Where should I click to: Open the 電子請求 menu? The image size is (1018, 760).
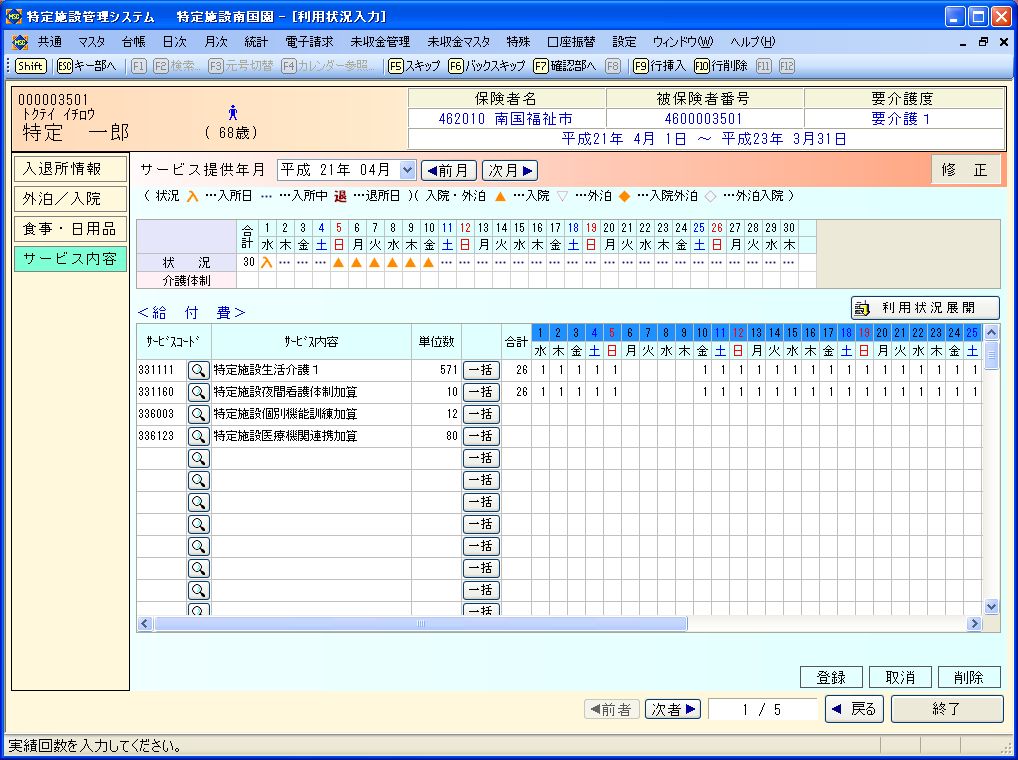[x=309, y=42]
